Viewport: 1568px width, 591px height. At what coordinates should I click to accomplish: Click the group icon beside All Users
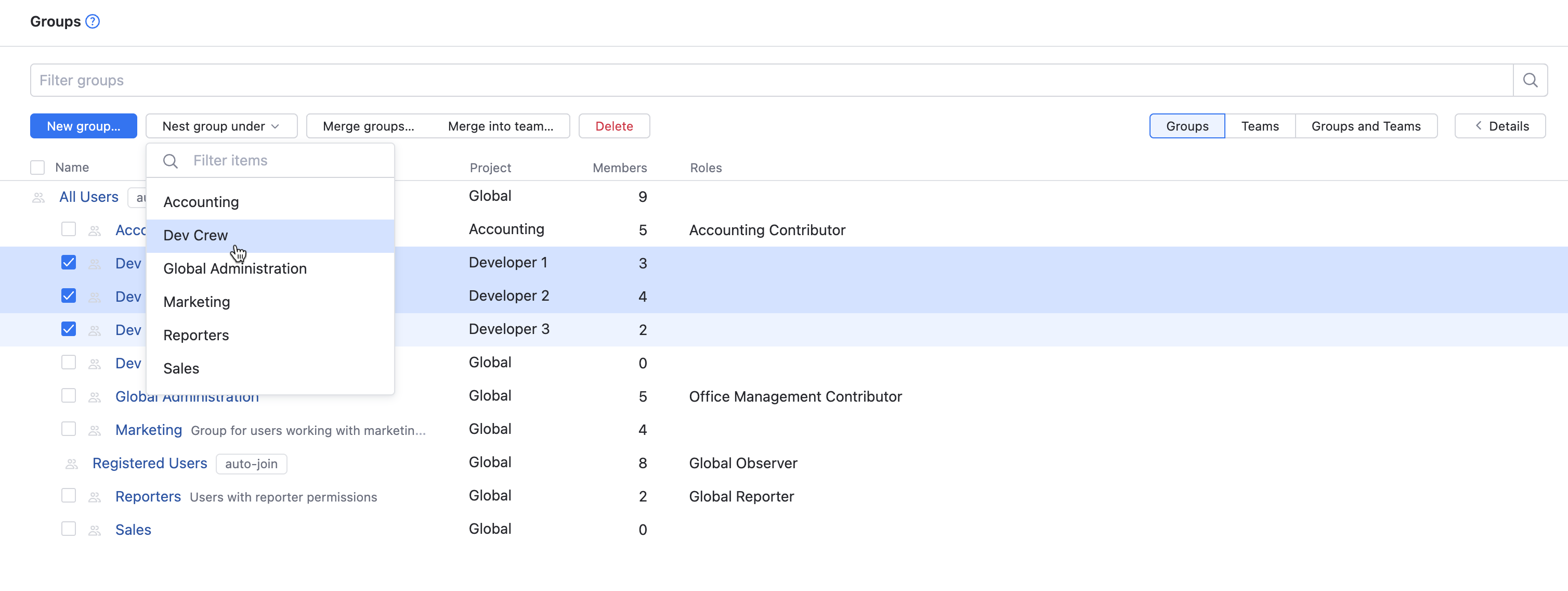[x=38, y=197]
